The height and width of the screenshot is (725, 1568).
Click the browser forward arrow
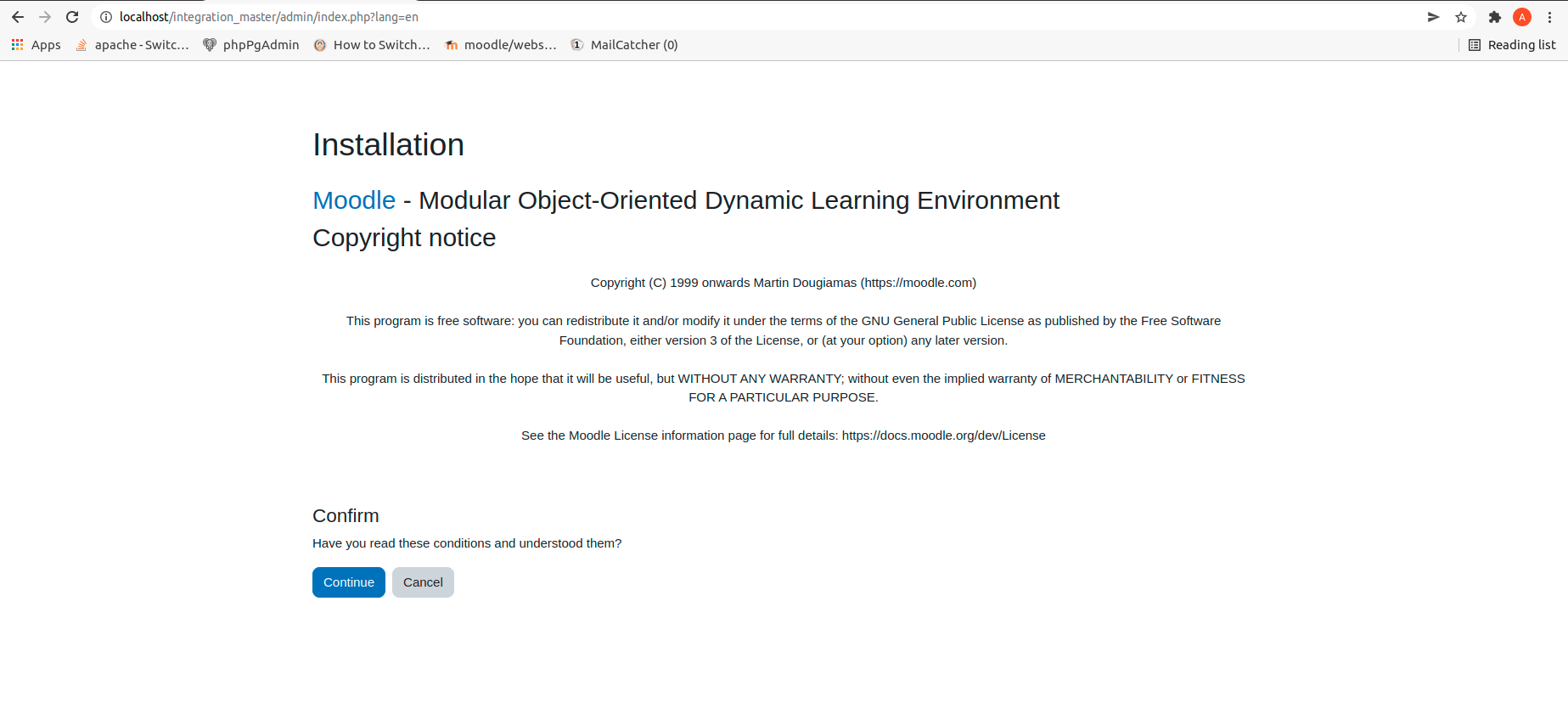click(x=45, y=17)
